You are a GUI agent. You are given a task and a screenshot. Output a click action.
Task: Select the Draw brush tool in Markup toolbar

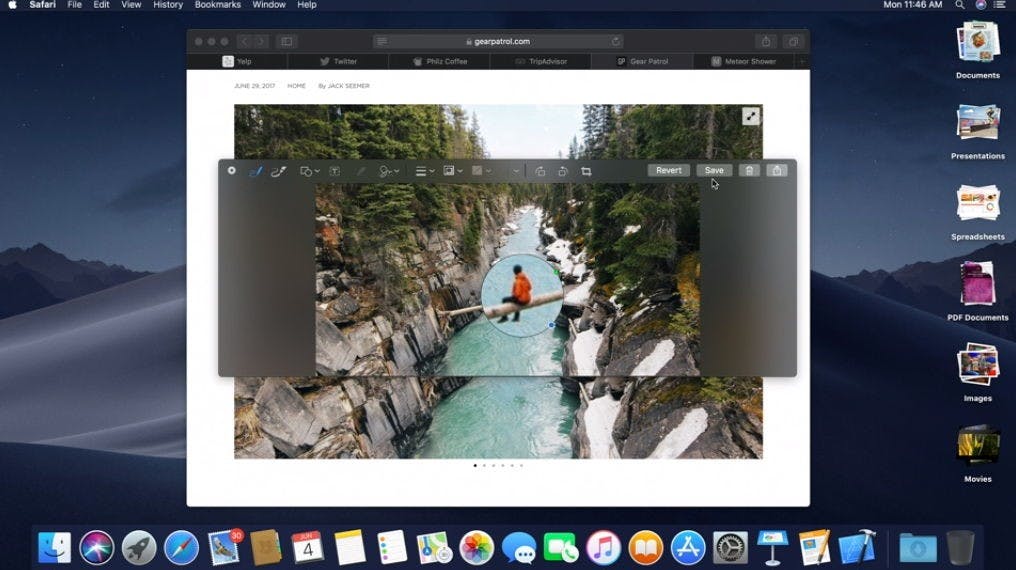pos(279,171)
